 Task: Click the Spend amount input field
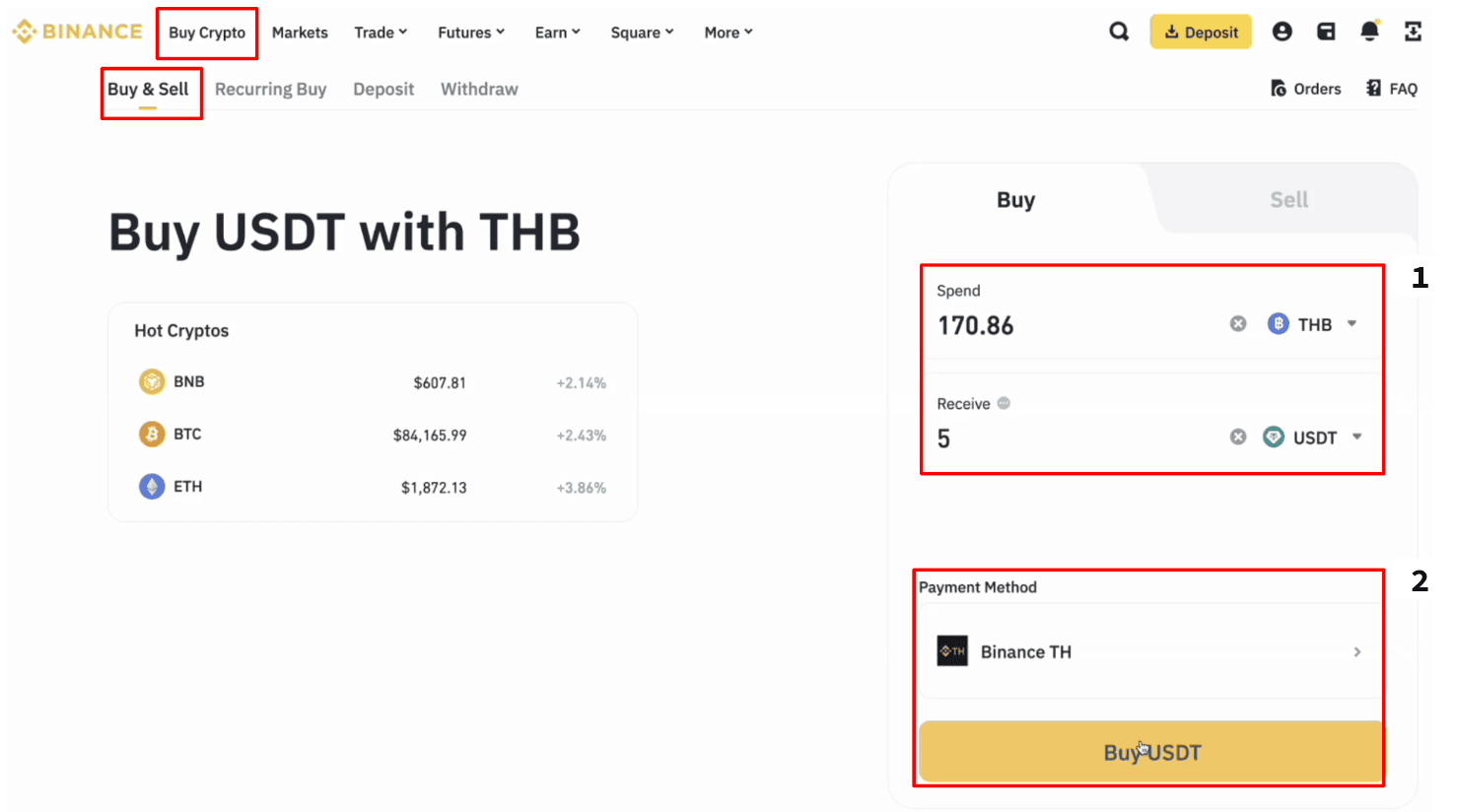pyautogui.click(x=1075, y=325)
